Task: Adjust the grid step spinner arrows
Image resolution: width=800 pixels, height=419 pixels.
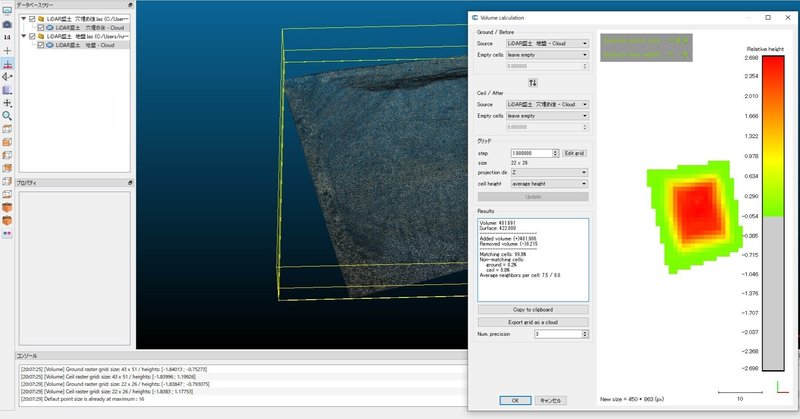Action: (x=556, y=153)
